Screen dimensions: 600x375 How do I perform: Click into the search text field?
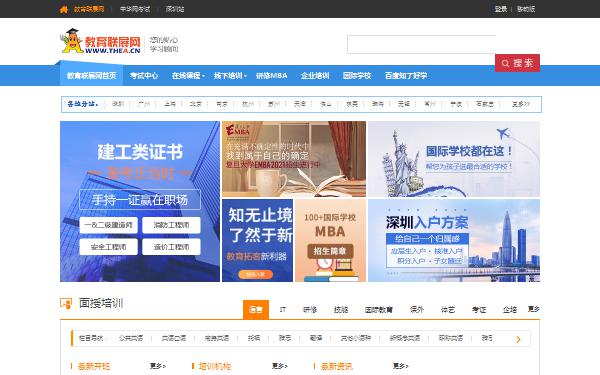click(x=421, y=44)
